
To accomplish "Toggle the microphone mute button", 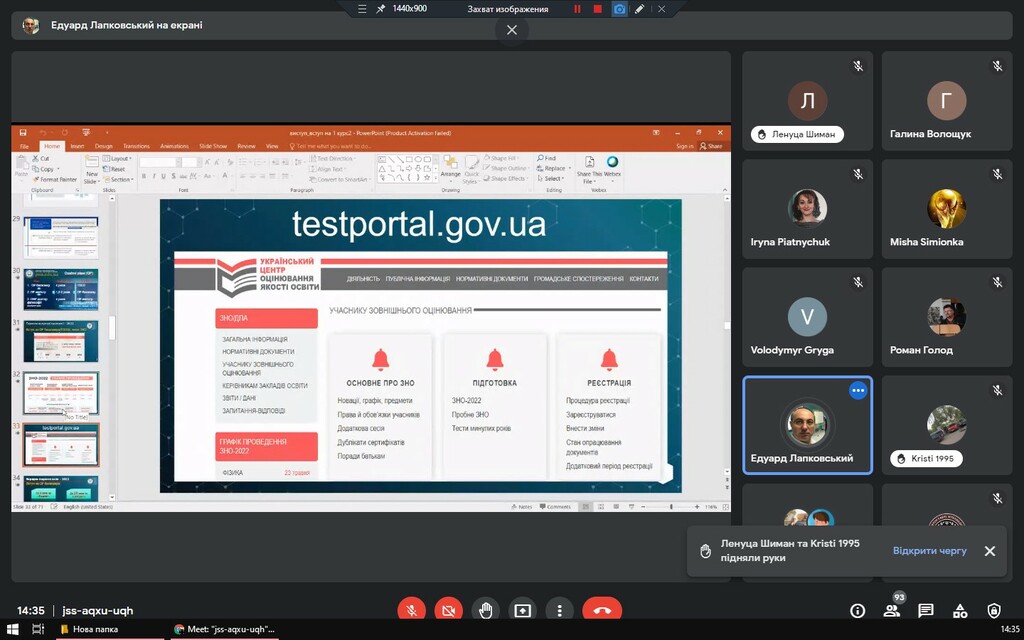I will [x=411, y=610].
